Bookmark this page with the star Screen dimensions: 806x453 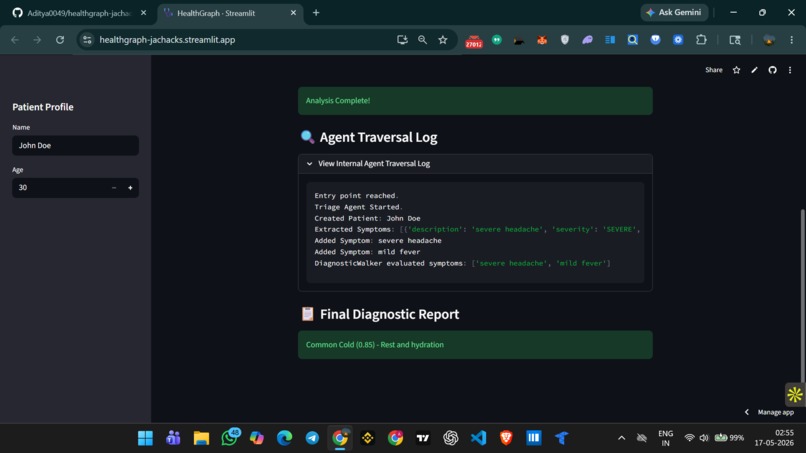pyautogui.click(x=443, y=40)
